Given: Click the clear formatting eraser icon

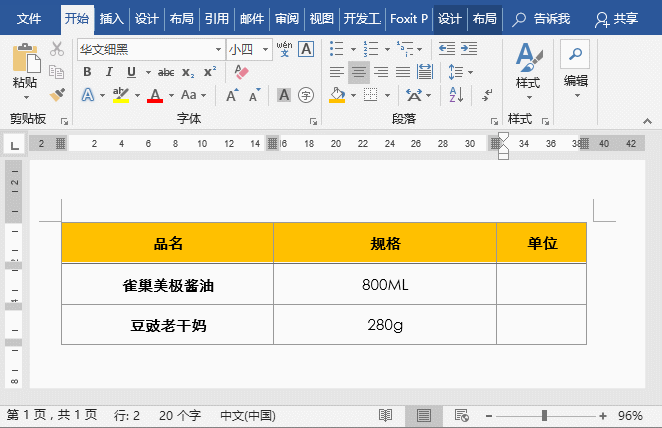Looking at the screenshot, I should click(240, 72).
